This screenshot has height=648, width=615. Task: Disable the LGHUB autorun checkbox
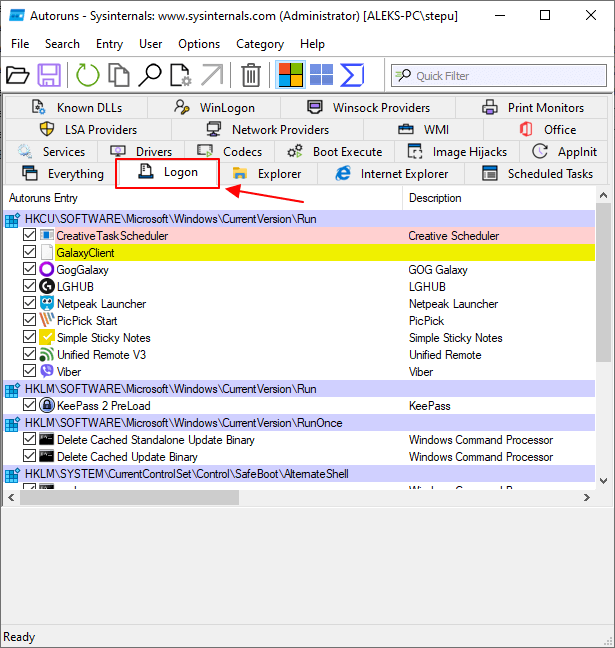point(29,286)
